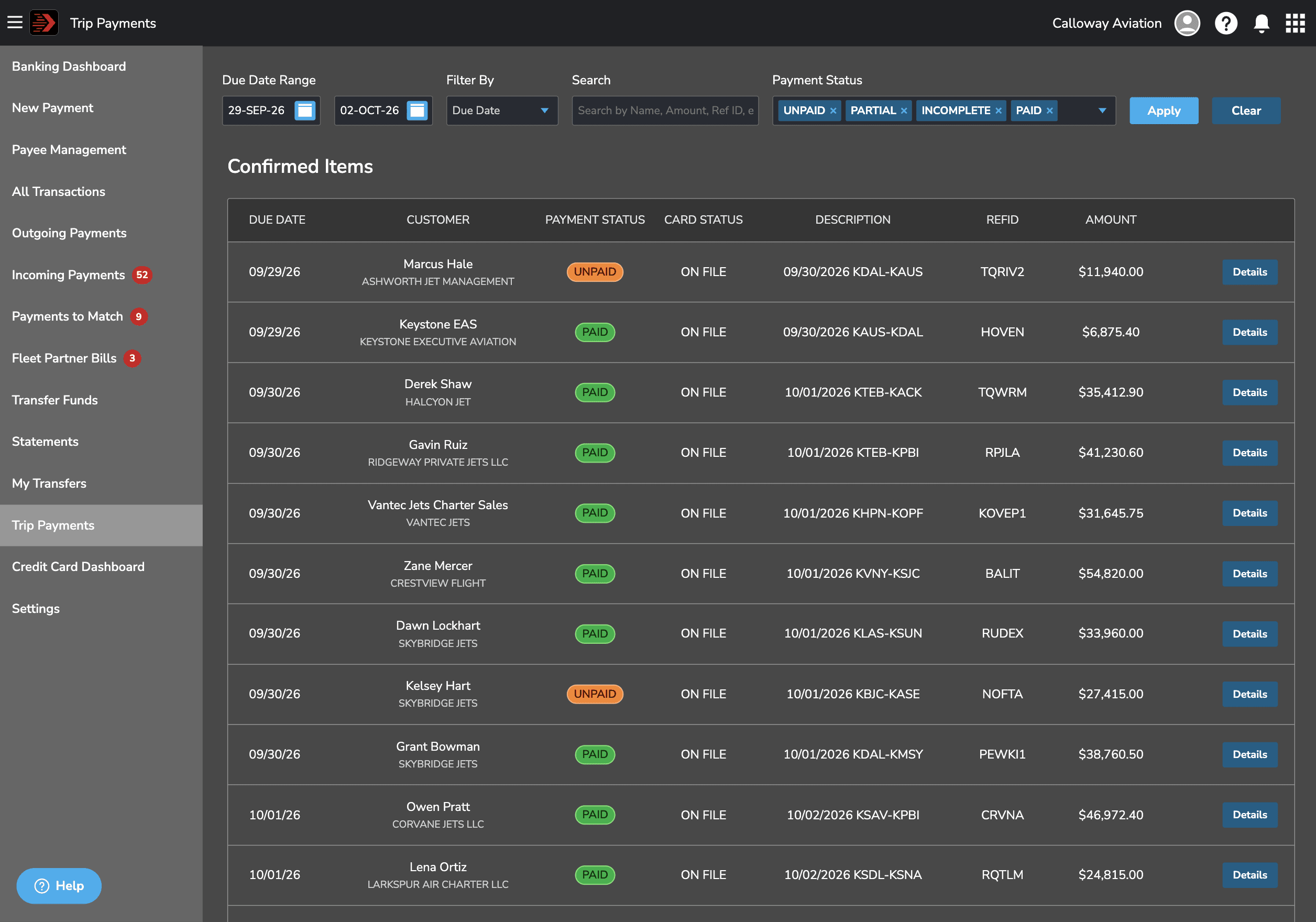
Task: Go to Transfer Funds
Action: (x=102, y=400)
